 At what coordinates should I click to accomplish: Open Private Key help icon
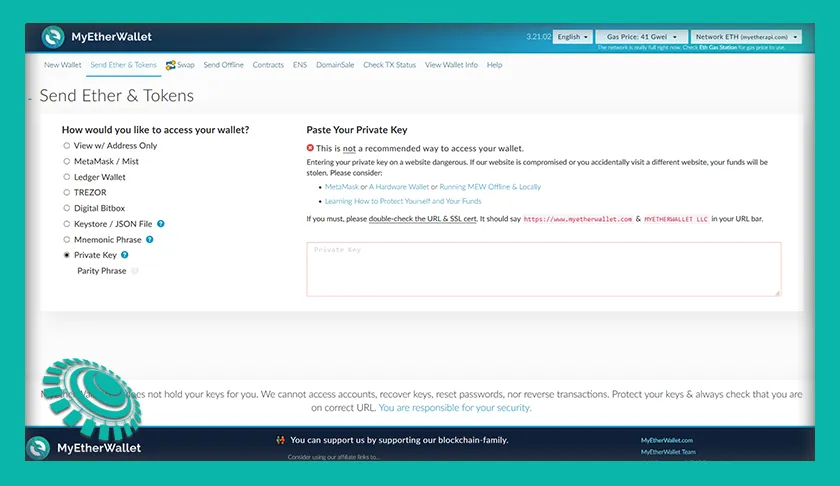[124, 255]
